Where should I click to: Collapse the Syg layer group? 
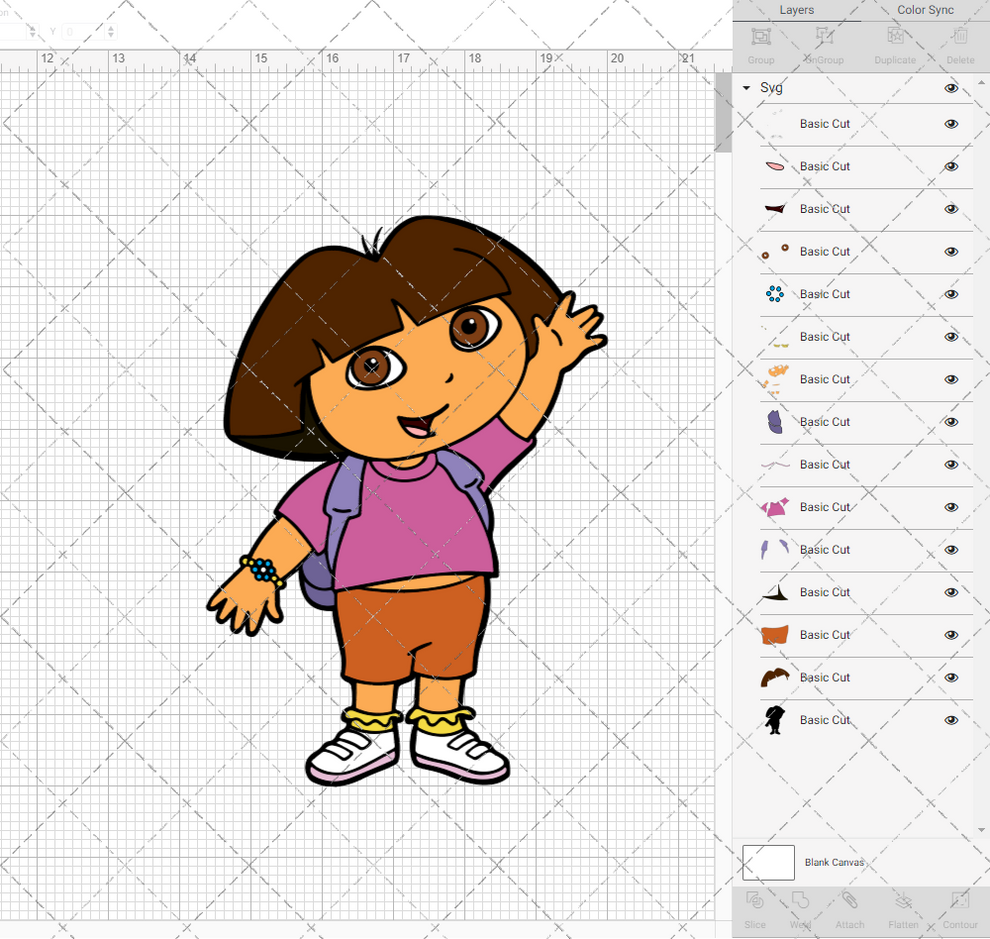point(745,88)
